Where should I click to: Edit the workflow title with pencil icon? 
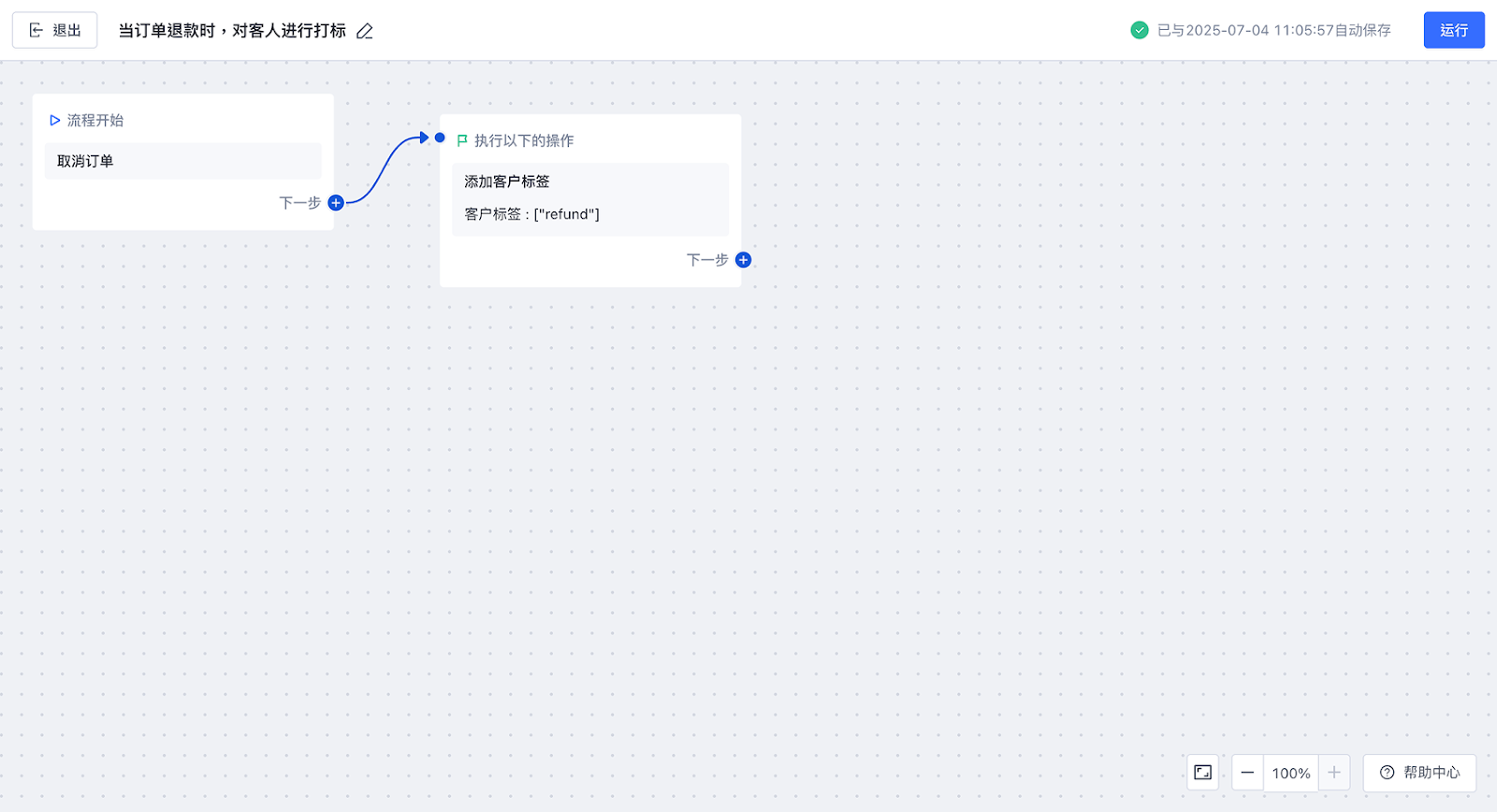tap(365, 31)
